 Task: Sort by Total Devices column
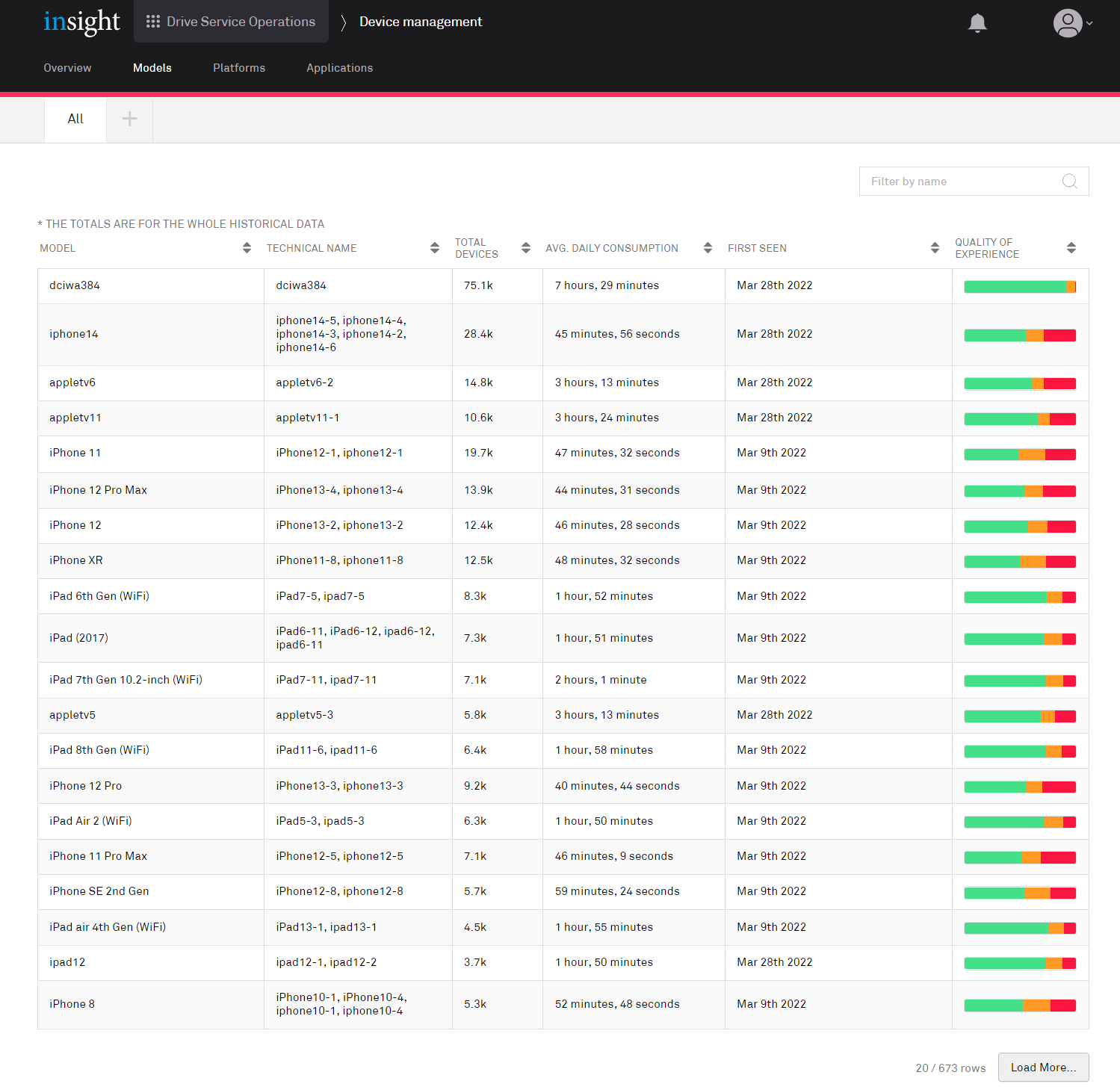point(525,248)
